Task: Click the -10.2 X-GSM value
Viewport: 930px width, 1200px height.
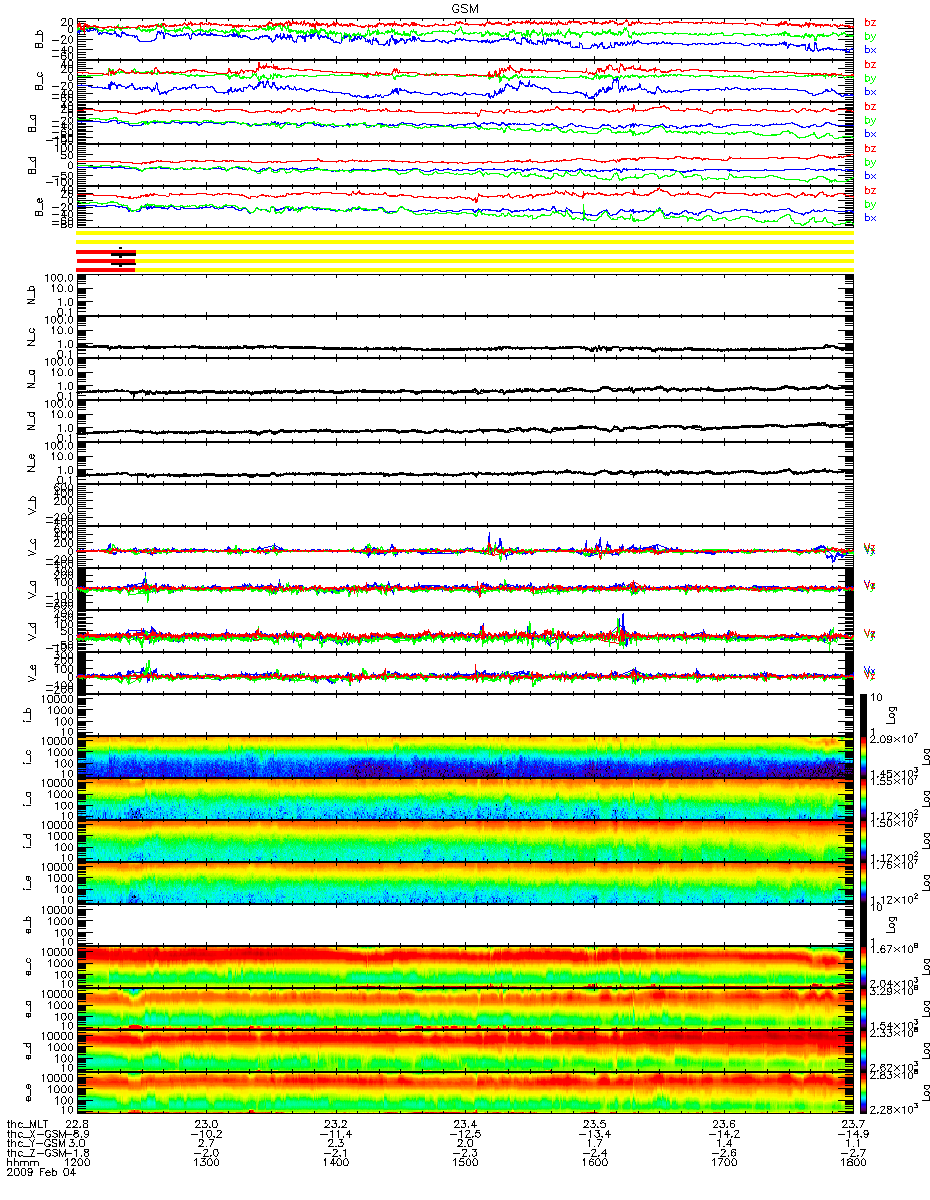Action: tap(206, 1133)
